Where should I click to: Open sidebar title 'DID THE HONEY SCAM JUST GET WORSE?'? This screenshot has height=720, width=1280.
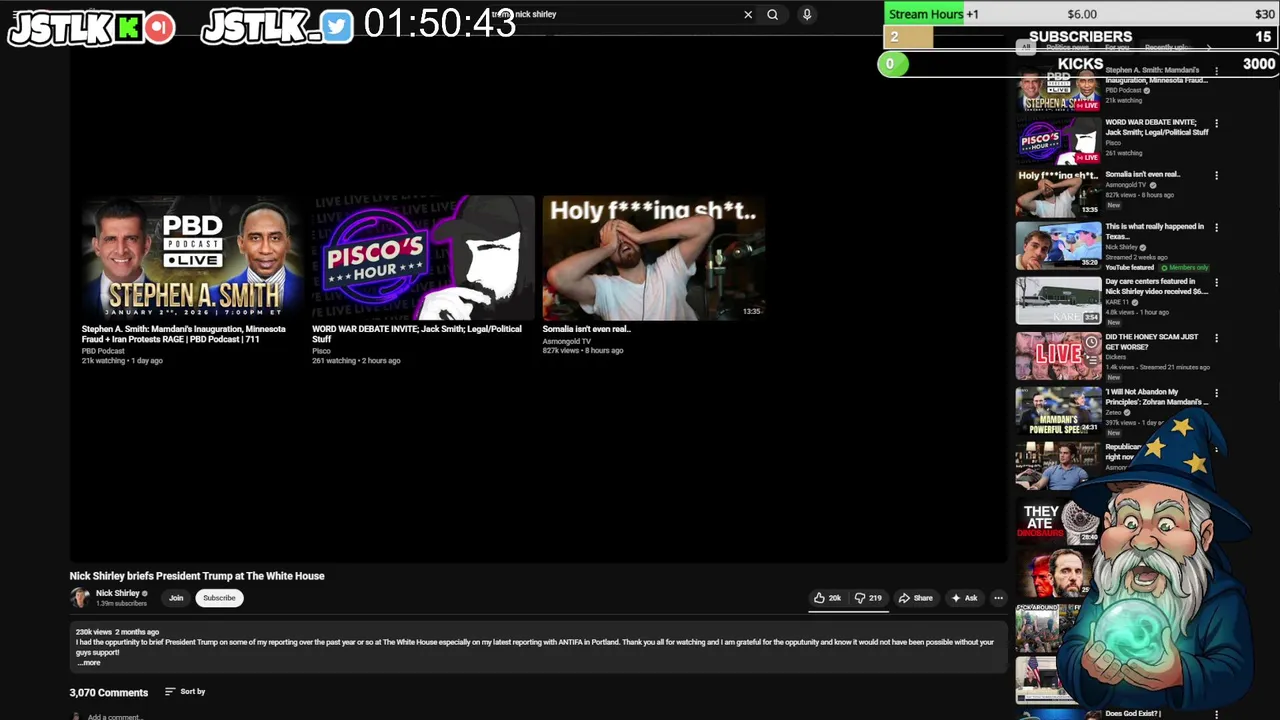point(1151,342)
